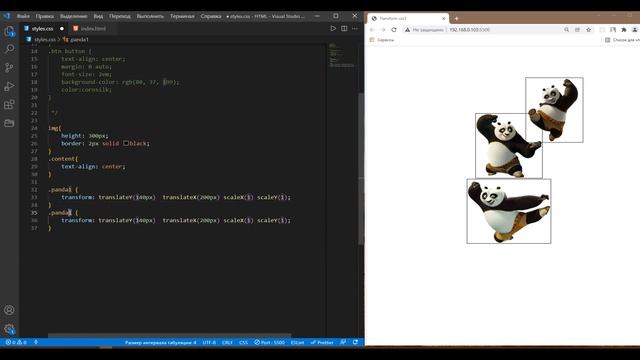Open the Терминал menu

[182, 16]
